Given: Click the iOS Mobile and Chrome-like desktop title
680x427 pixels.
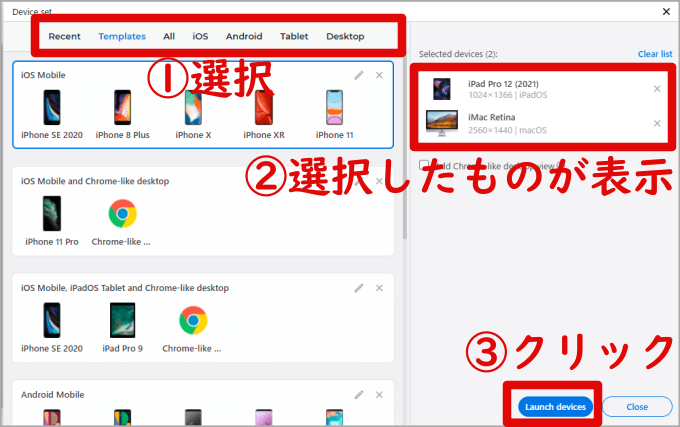Looking at the screenshot, I should tap(95, 181).
